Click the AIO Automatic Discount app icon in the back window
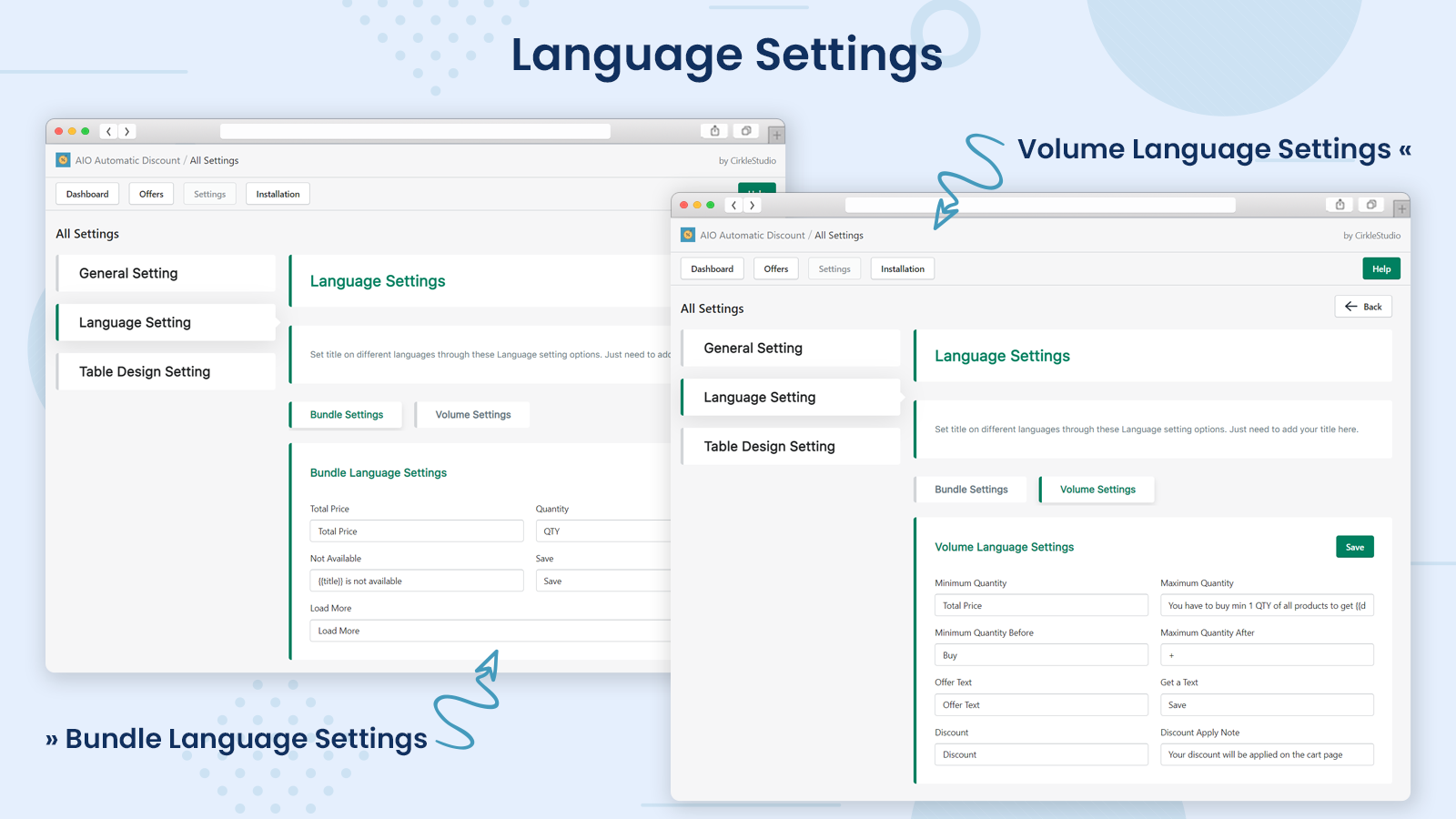1456x819 pixels. (x=63, y=160)
